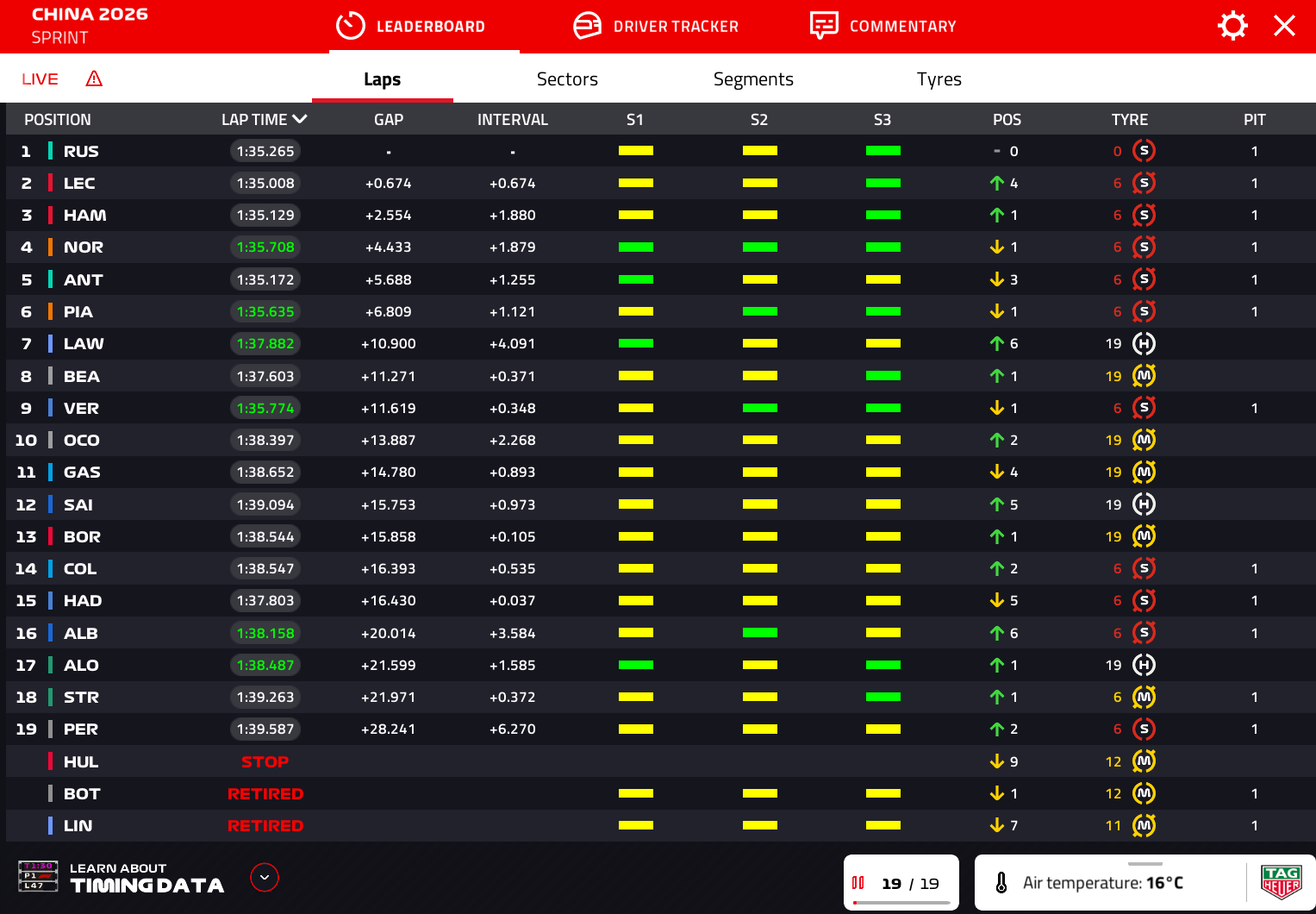Click the green up arrow for LAW

pos(997,343)
